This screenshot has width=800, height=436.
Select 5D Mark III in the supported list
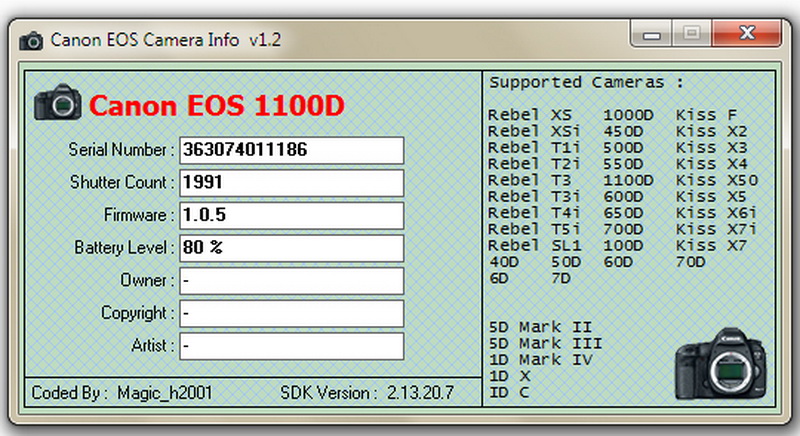pyautogui.click(x=545, y=343)
